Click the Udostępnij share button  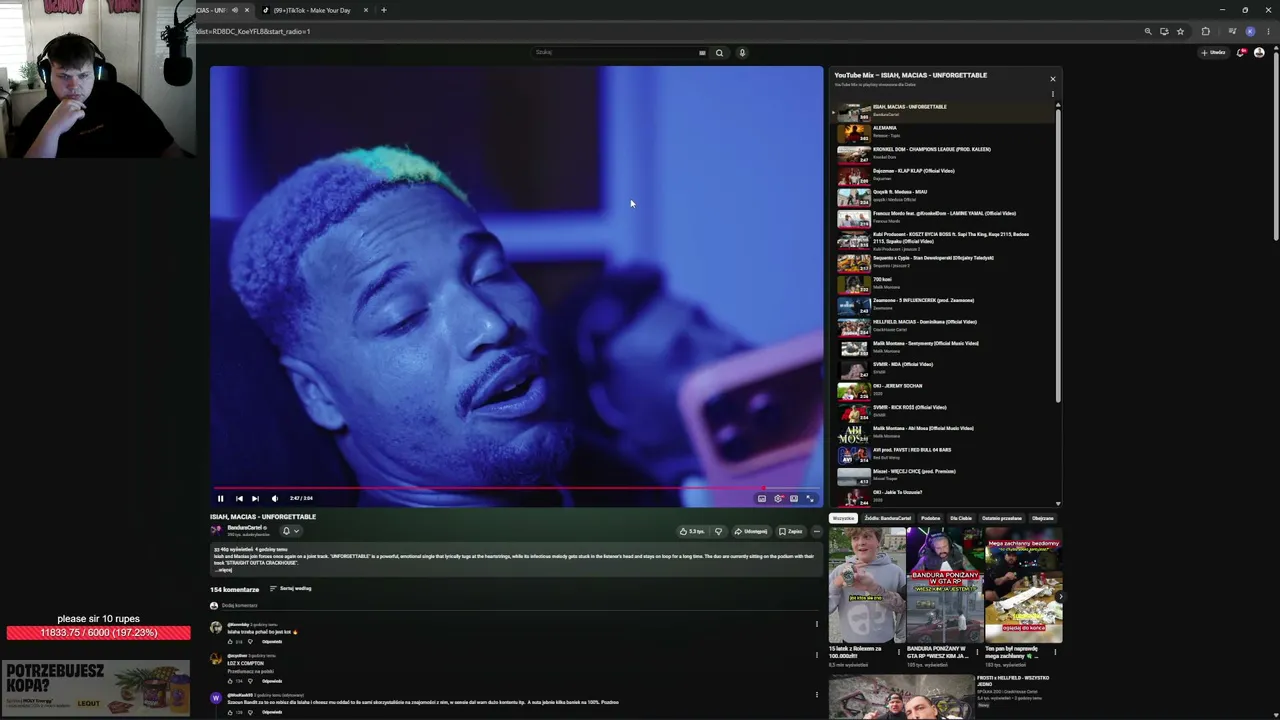click(751, 532)
